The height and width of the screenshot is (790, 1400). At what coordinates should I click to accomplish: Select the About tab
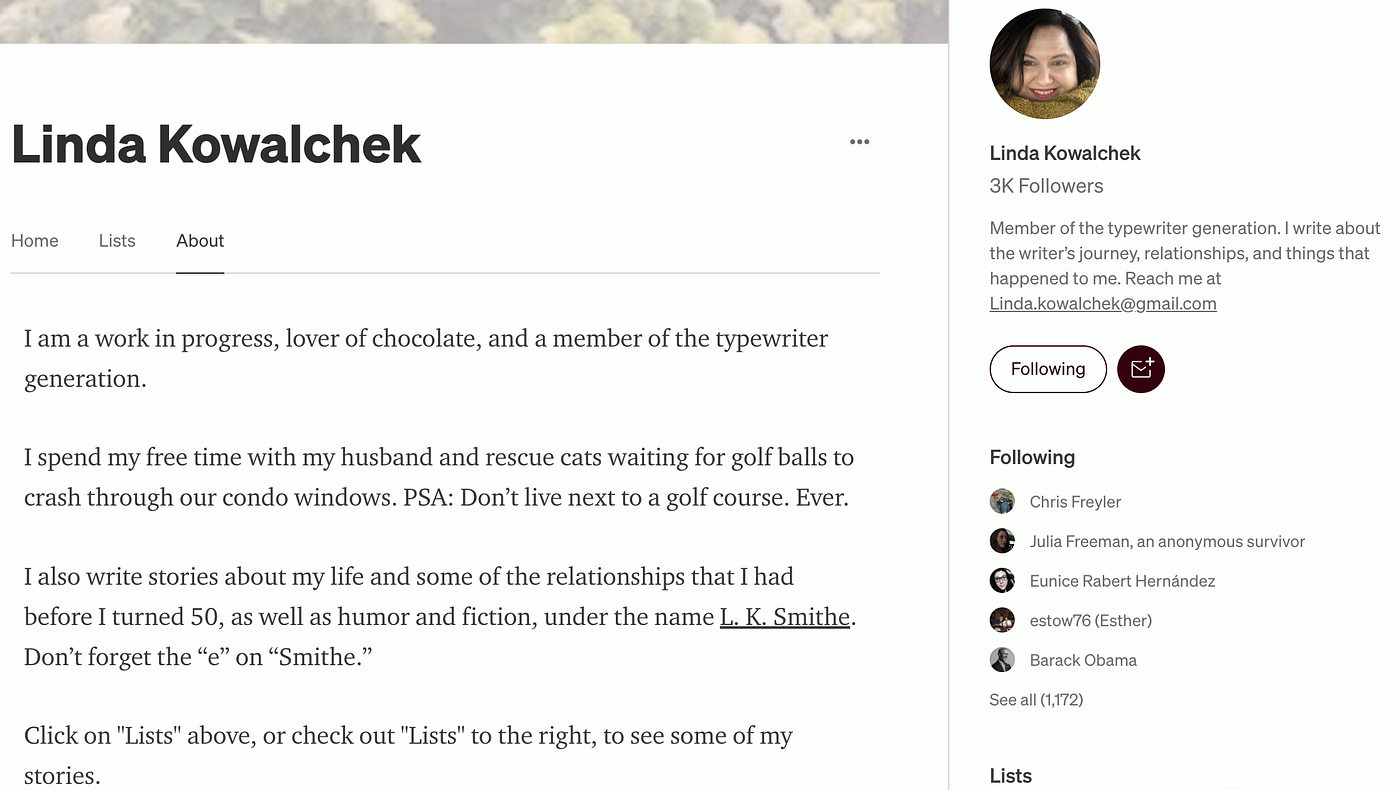click(x=200, y=241)
